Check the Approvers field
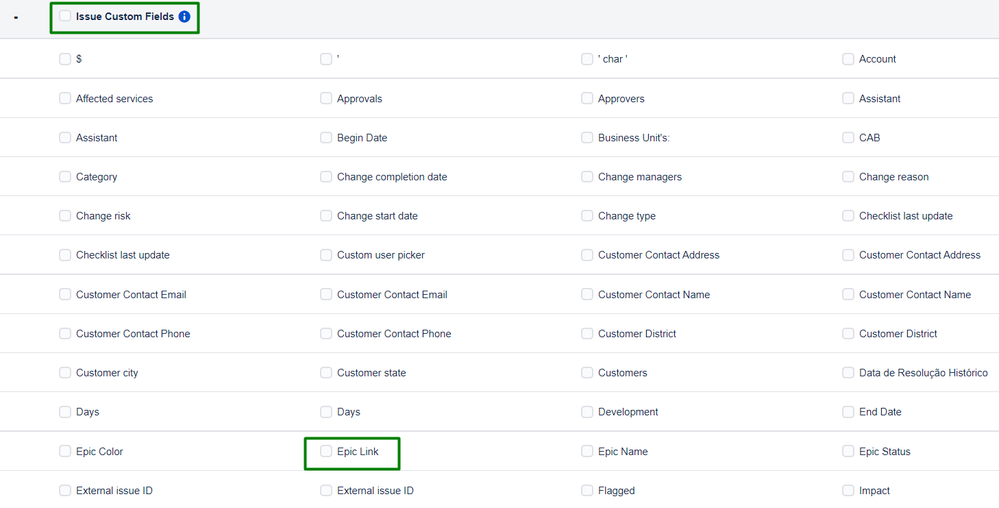 tap(587, 99)
